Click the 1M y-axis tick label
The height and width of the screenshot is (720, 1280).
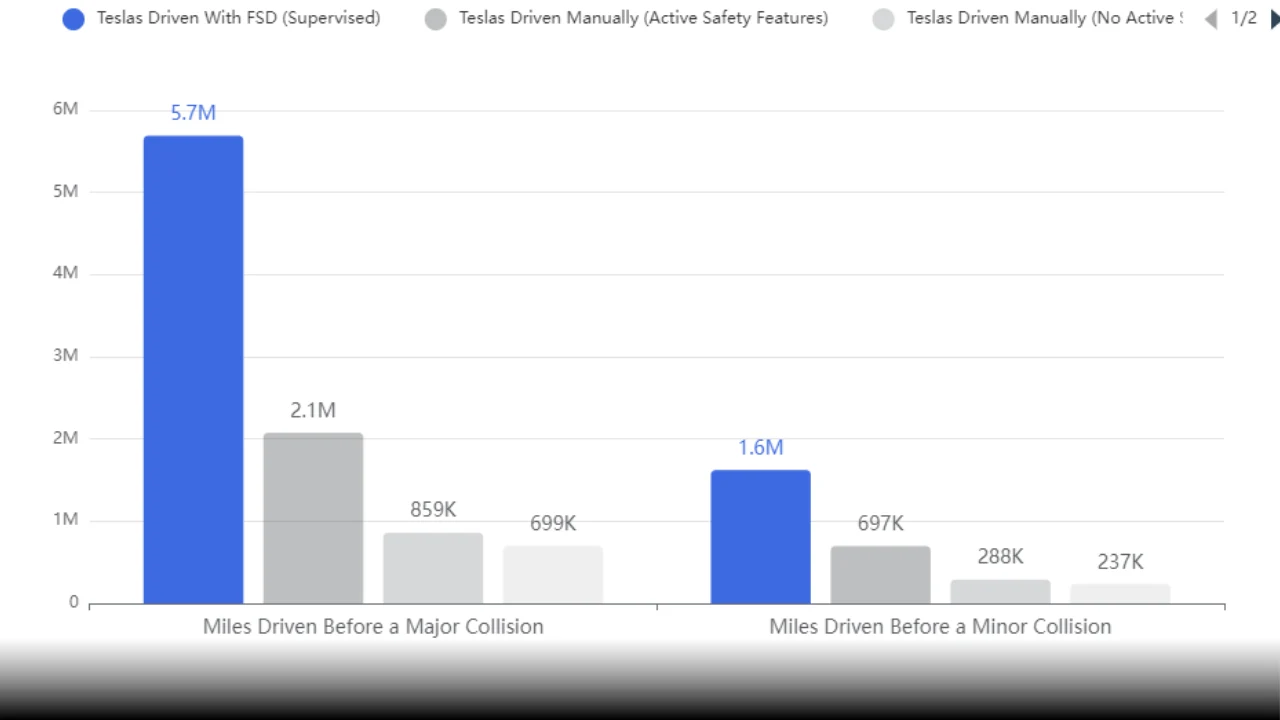pyautogui.click(x=65, y=520)
